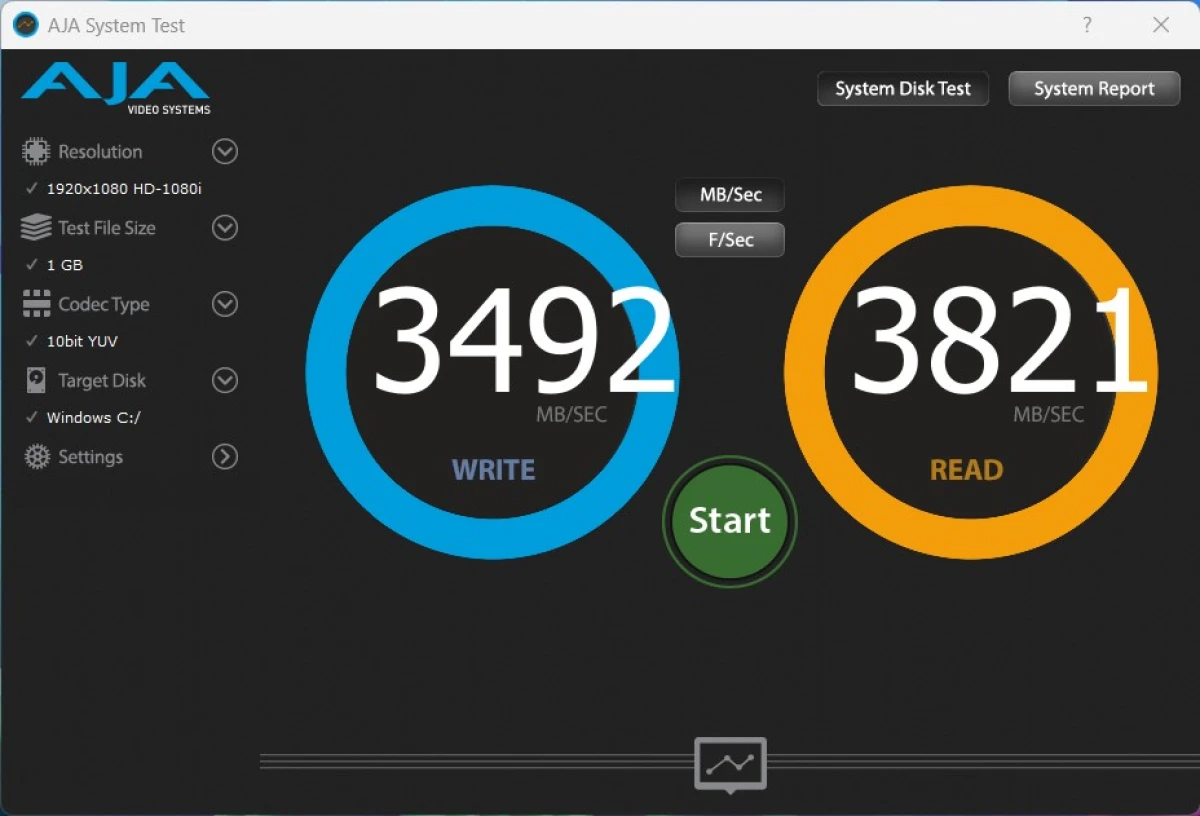Click the AJA Video Systems logo
This screenshot has width=1200, height=816.
pos(116,89)
